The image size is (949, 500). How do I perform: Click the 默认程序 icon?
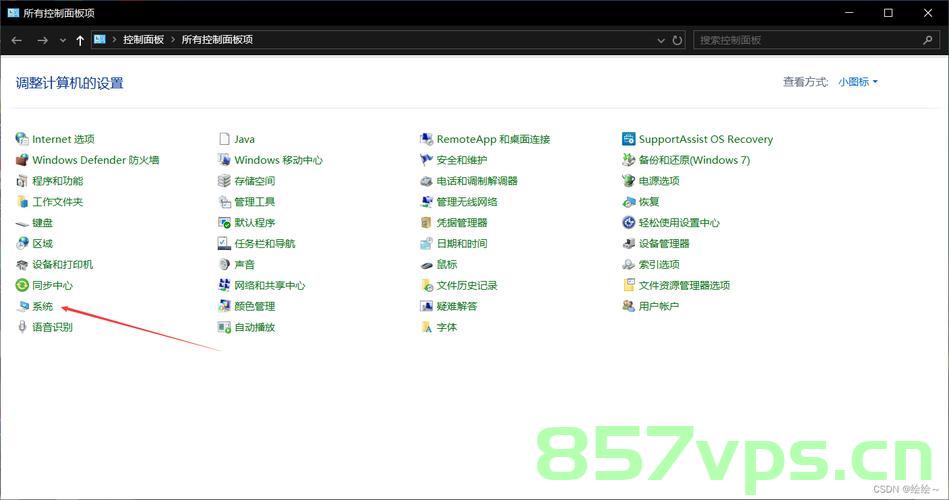click(224, 223)
